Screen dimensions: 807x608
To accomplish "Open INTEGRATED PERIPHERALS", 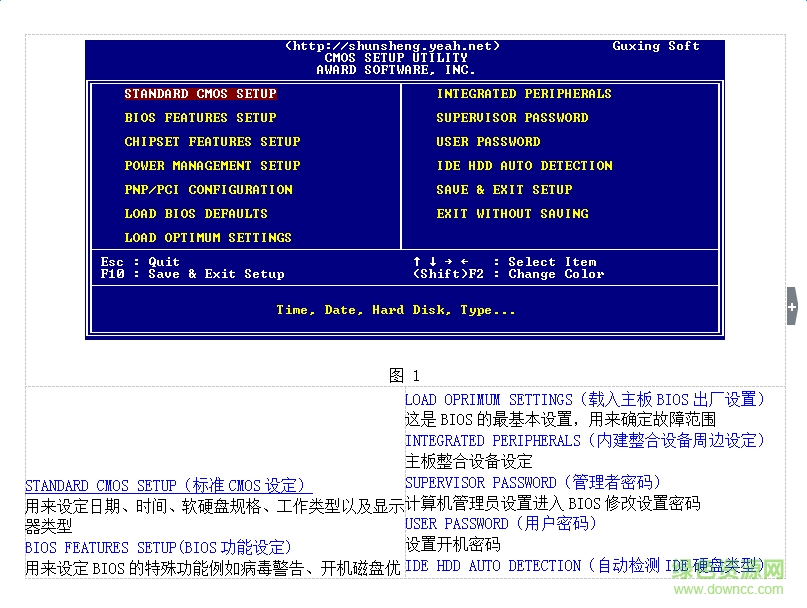I will (x=524, y=93).
